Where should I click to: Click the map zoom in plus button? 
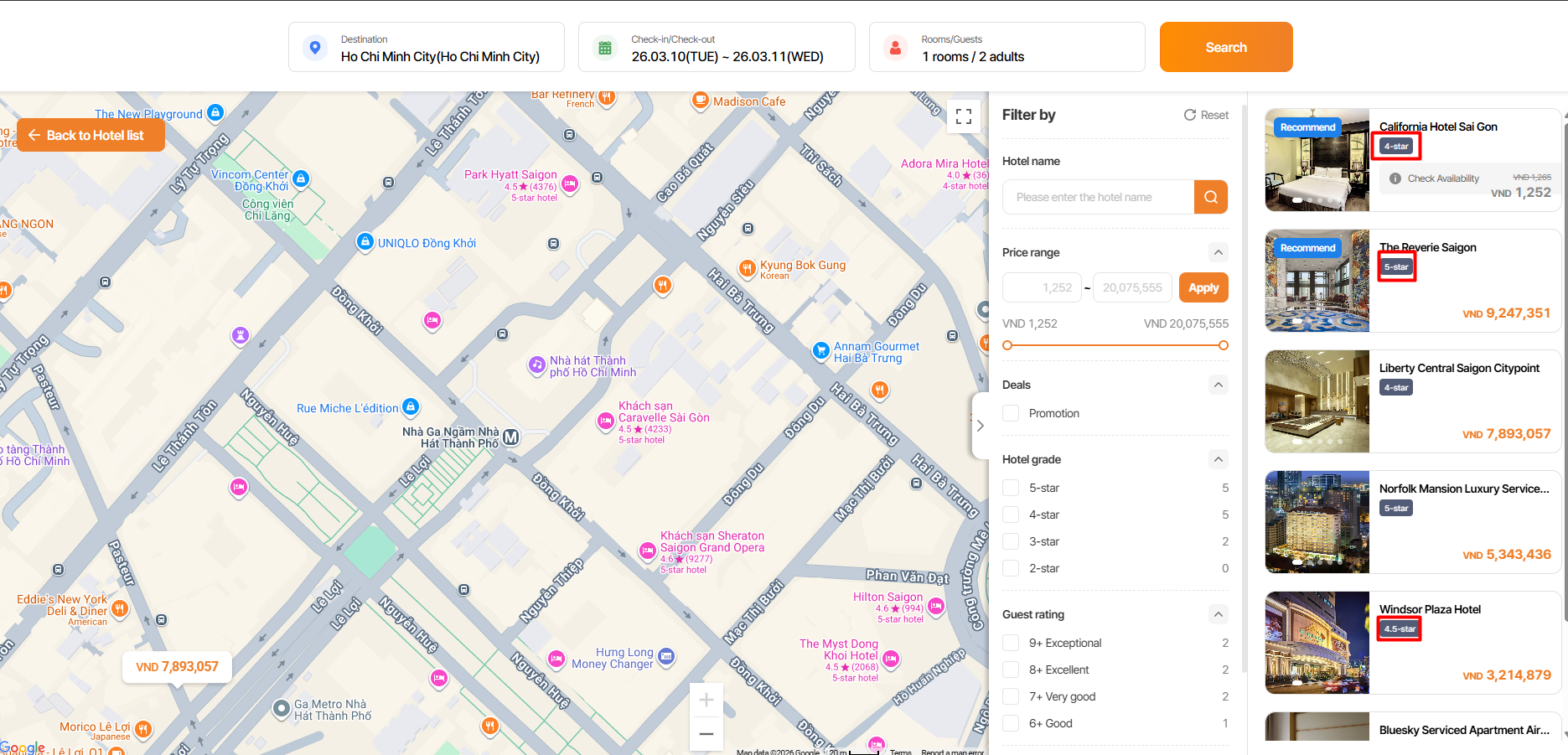(706, 700)
